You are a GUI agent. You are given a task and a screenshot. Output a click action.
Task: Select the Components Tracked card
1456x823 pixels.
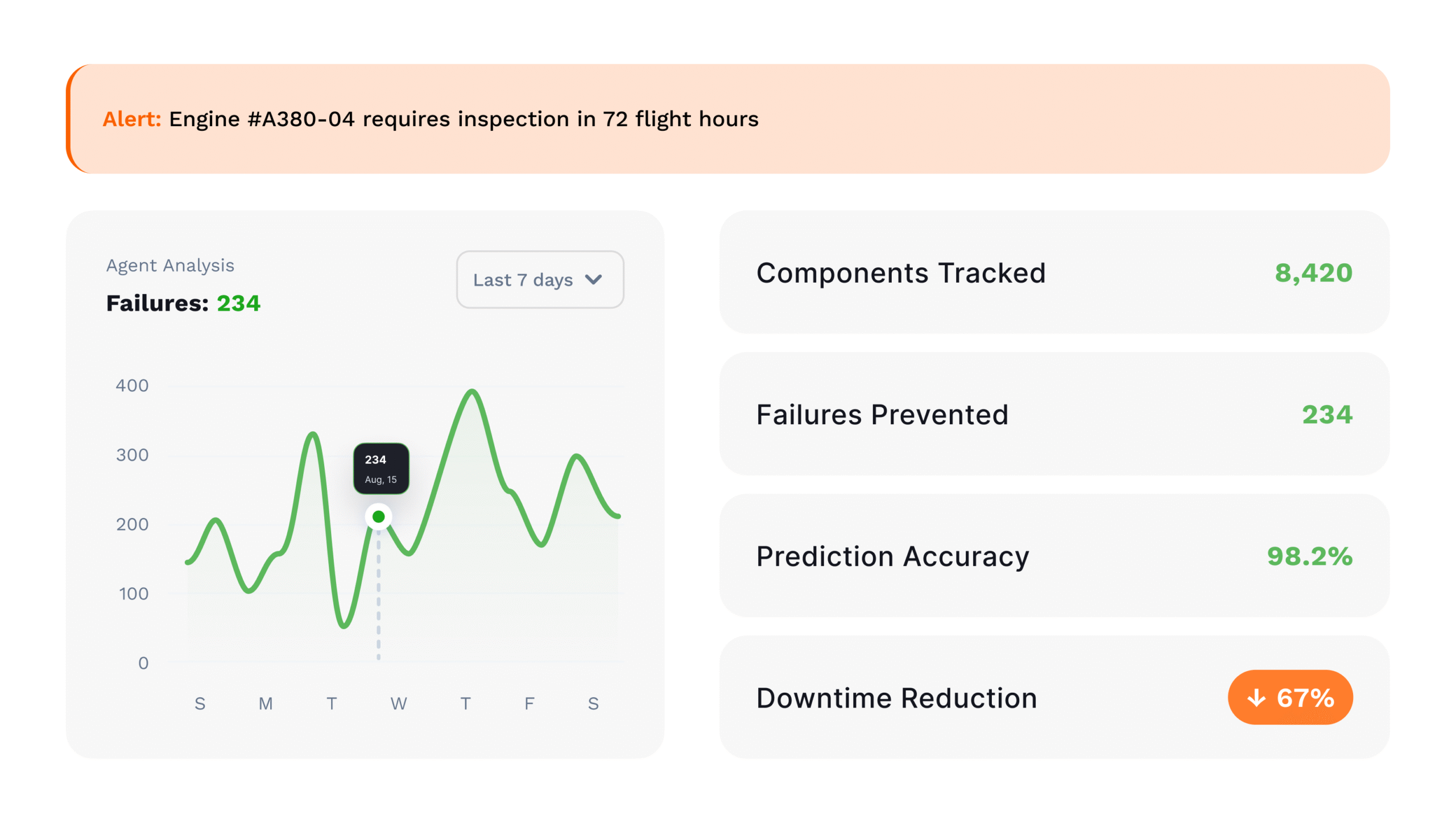[x=1053, y=272]
